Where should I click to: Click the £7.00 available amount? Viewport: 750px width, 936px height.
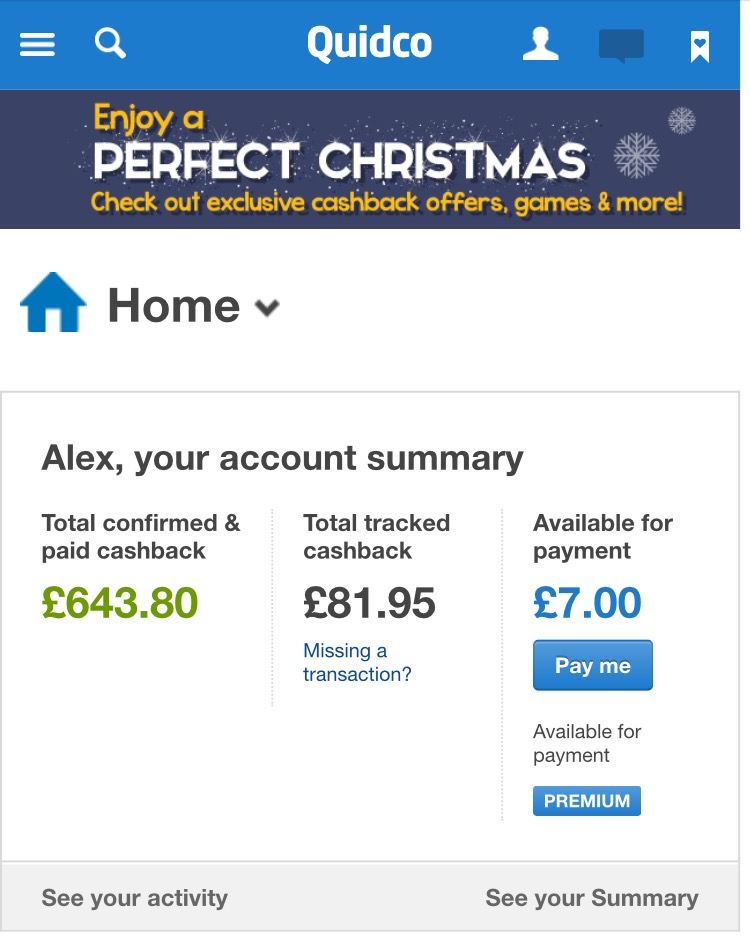pyautogui.click(x=587, y=603)
